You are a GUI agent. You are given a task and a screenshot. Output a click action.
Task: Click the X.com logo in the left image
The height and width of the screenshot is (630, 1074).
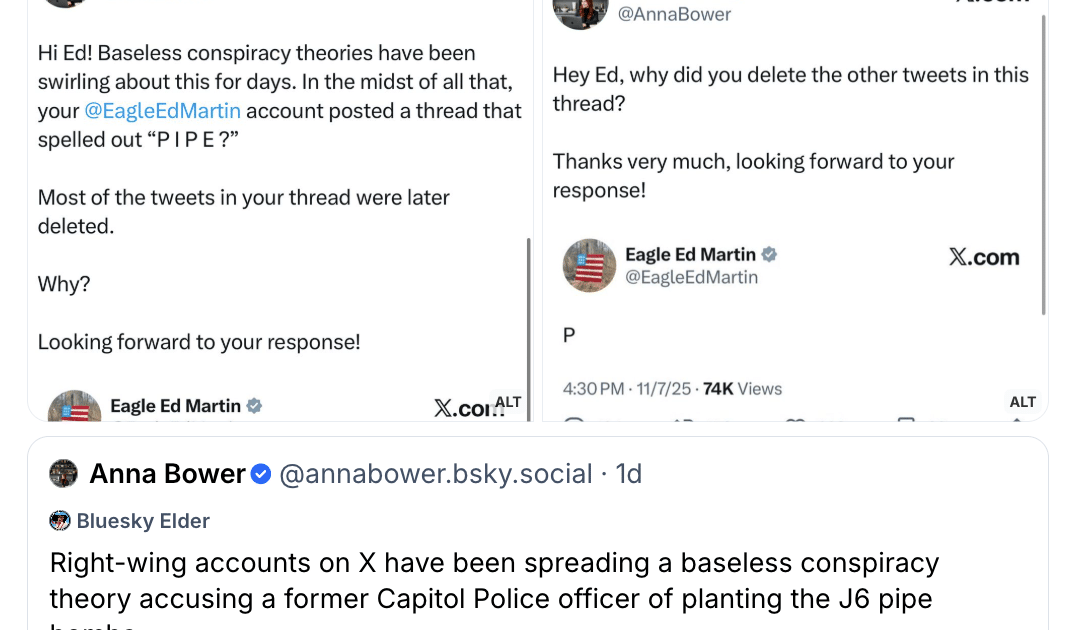tap(462, 407)
